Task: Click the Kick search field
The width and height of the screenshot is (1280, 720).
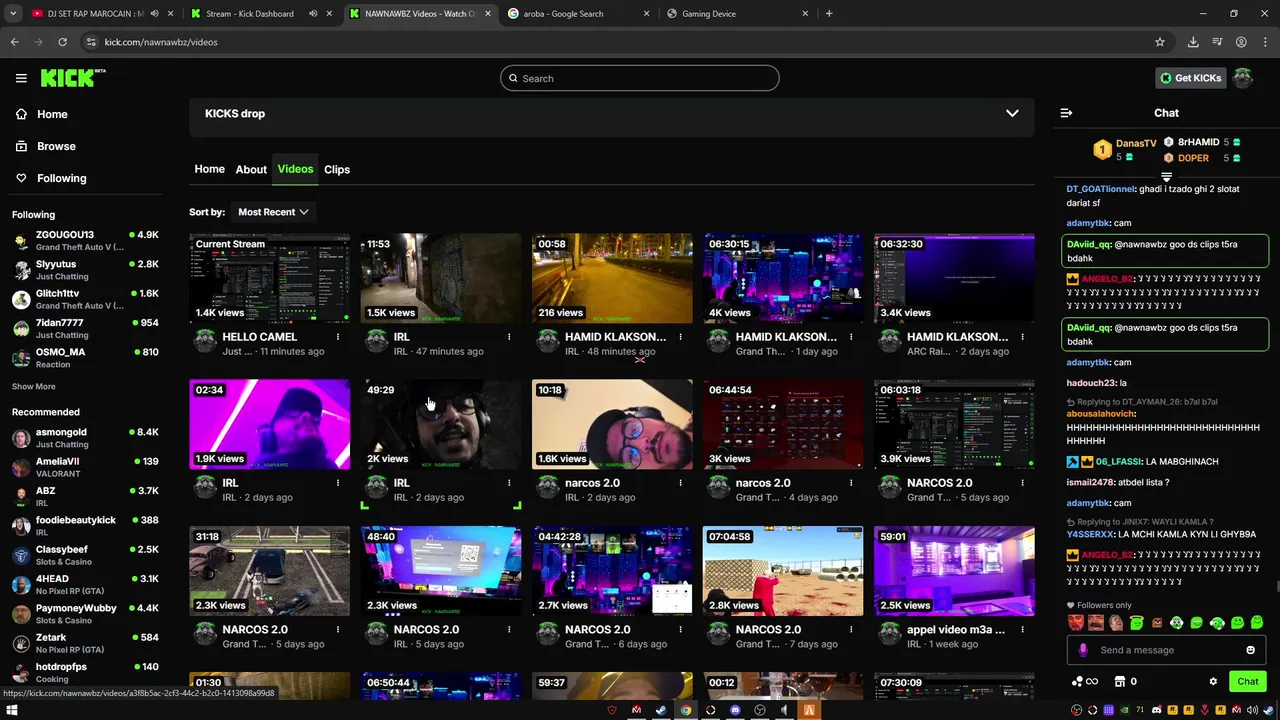Action: click(x=640, y=78)
